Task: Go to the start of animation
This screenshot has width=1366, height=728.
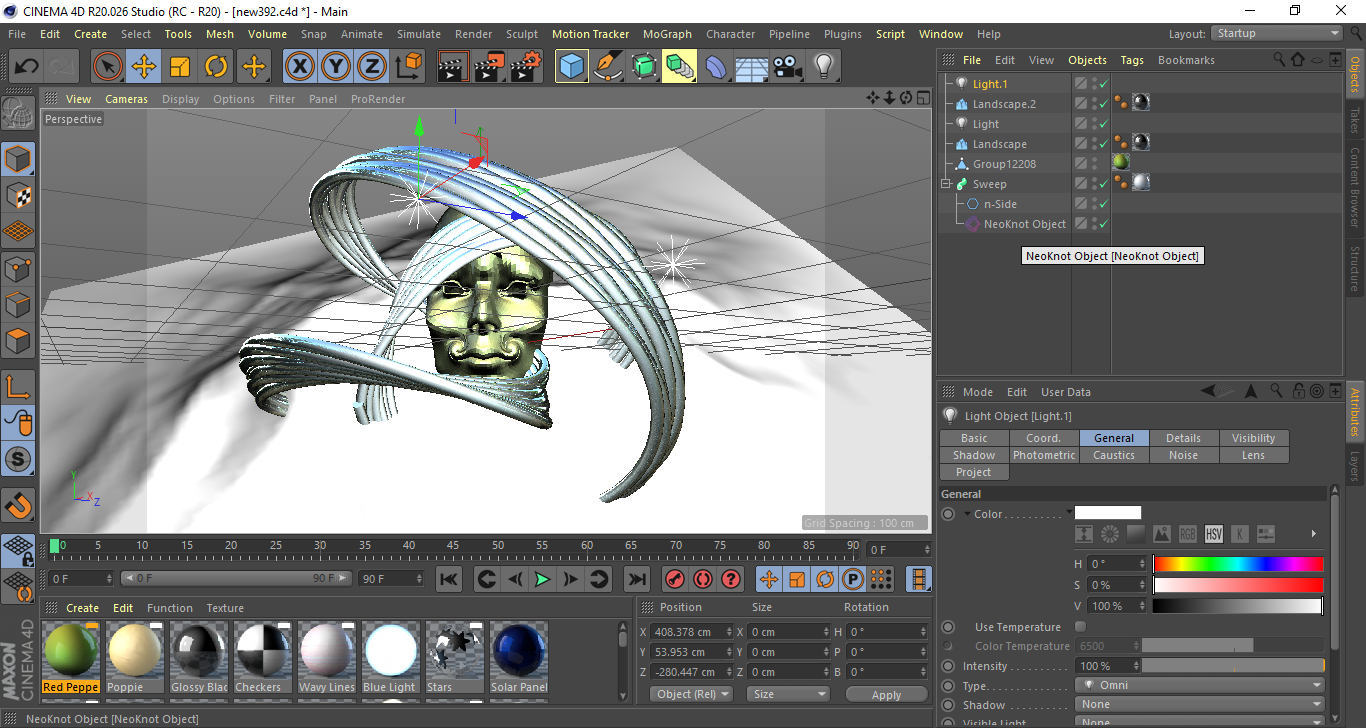Action: [449, 579]
